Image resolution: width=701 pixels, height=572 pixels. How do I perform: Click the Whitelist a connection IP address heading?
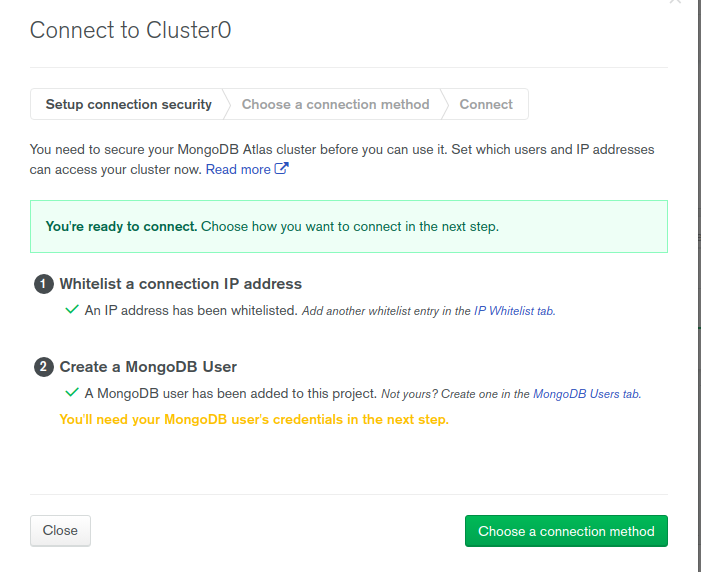coord(181,284)
